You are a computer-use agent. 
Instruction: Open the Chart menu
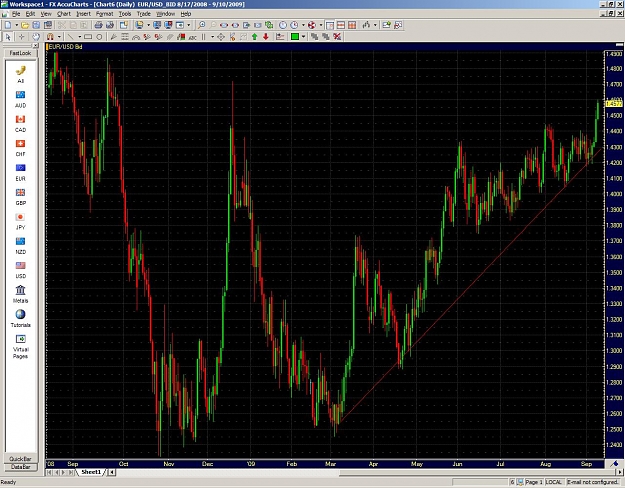63,14
